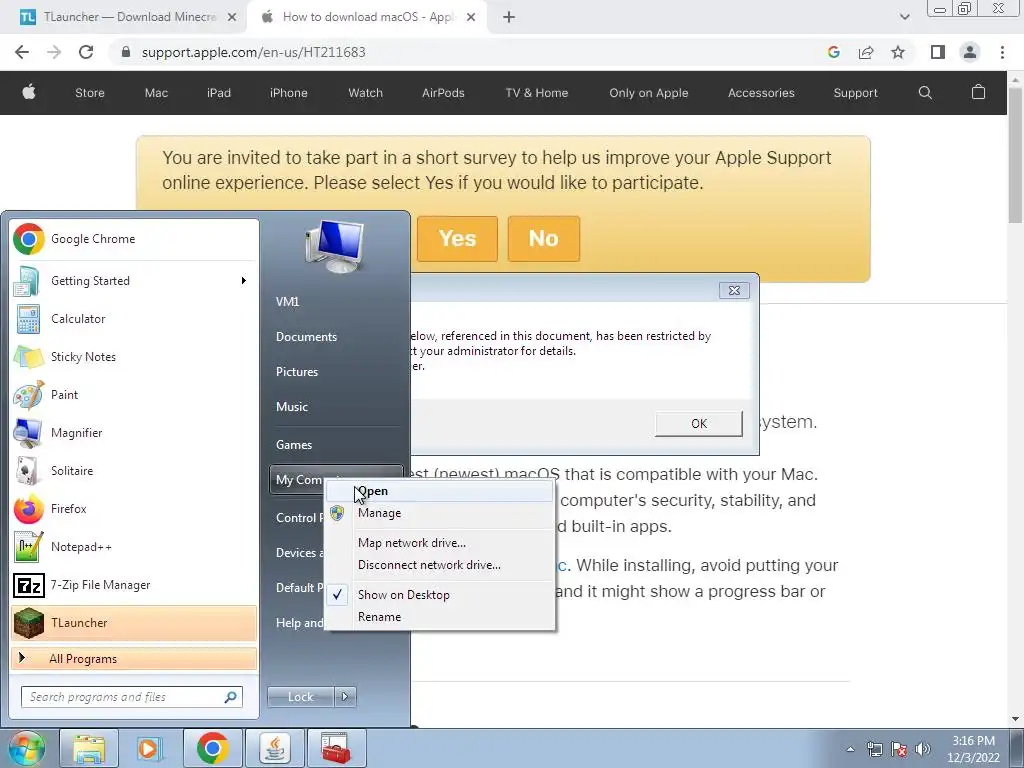Click the Windows Start orb
This screenshot has width=1024, height=768.
[x=26, y=748]
